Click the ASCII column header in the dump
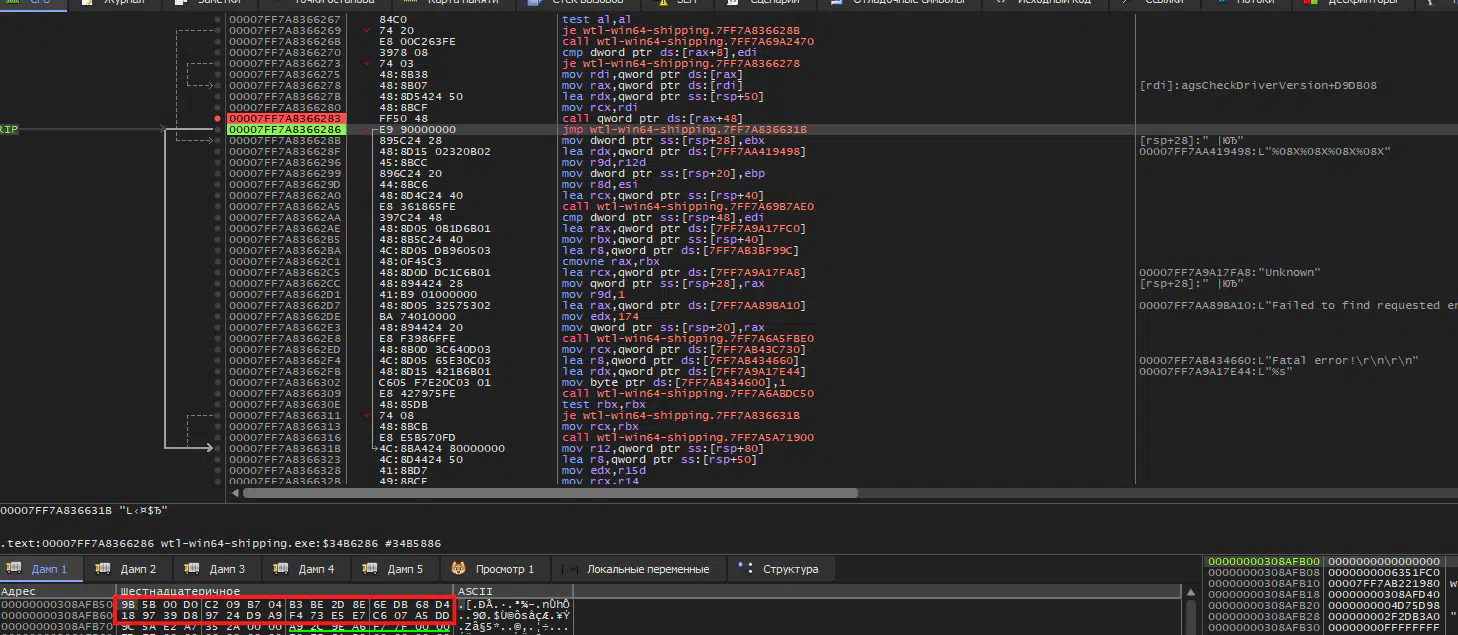 point(470,592)
